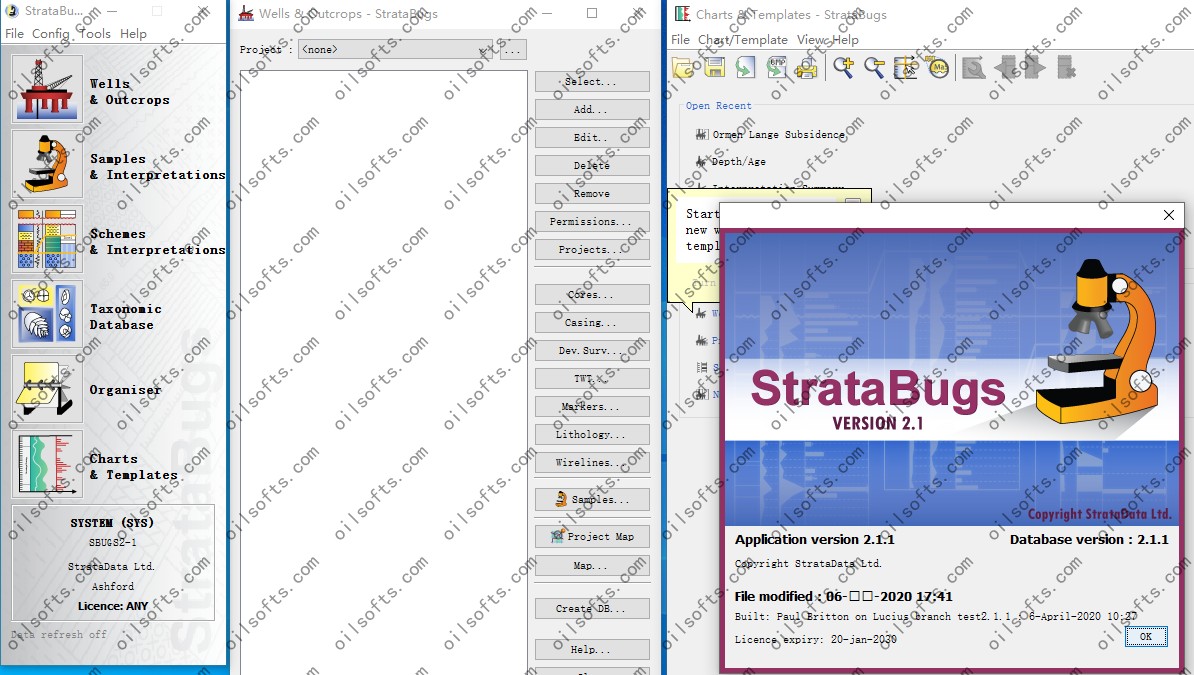Image resolution: width=1194 pixels, height=675 pixels.
Task: Click the Delete button
Action: [x=592, y=165]
